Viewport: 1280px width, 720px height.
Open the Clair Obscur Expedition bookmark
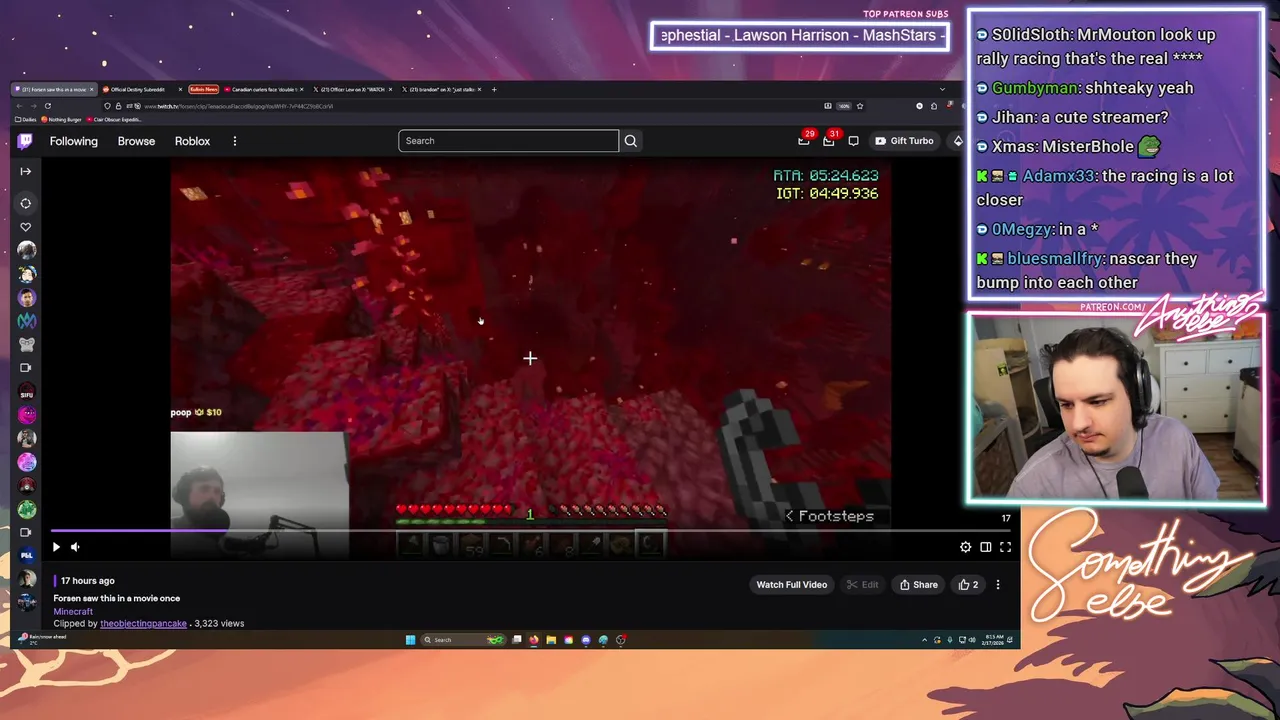pos(115,119)
